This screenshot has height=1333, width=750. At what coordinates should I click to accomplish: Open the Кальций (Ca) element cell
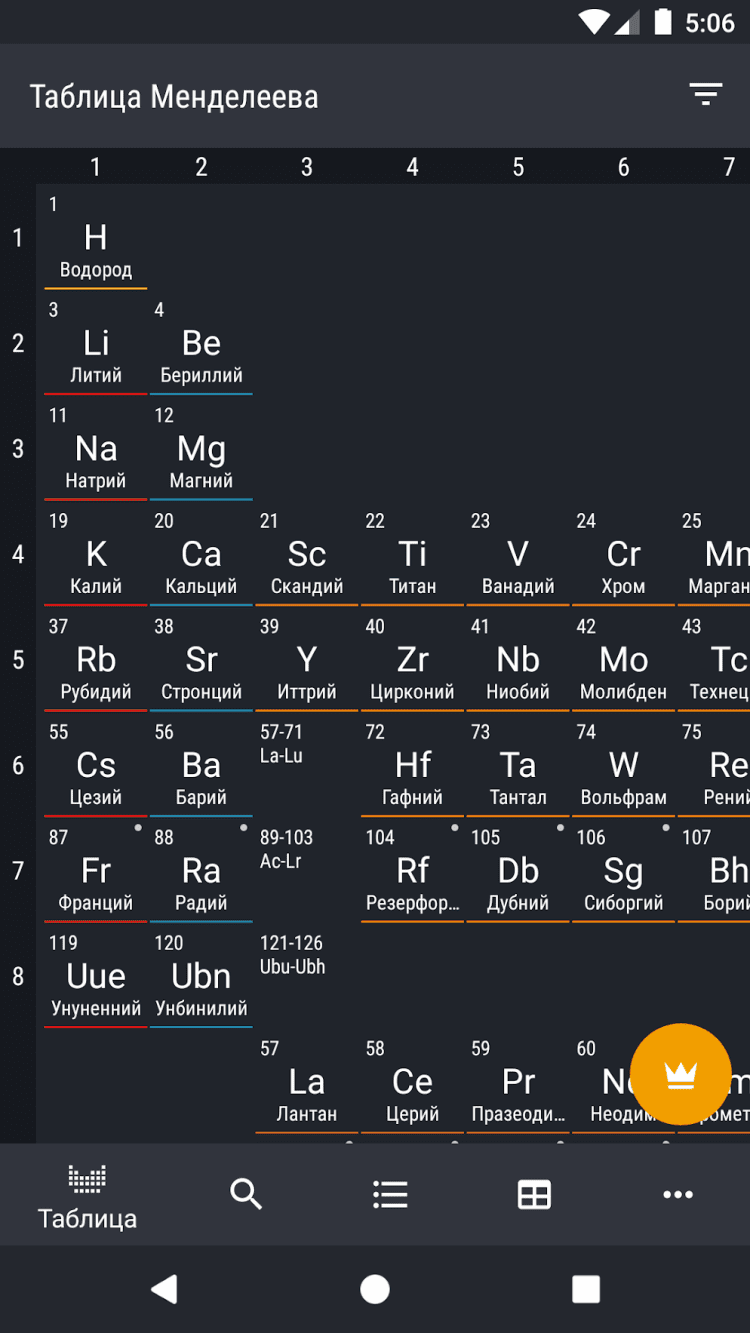point(201,558)
